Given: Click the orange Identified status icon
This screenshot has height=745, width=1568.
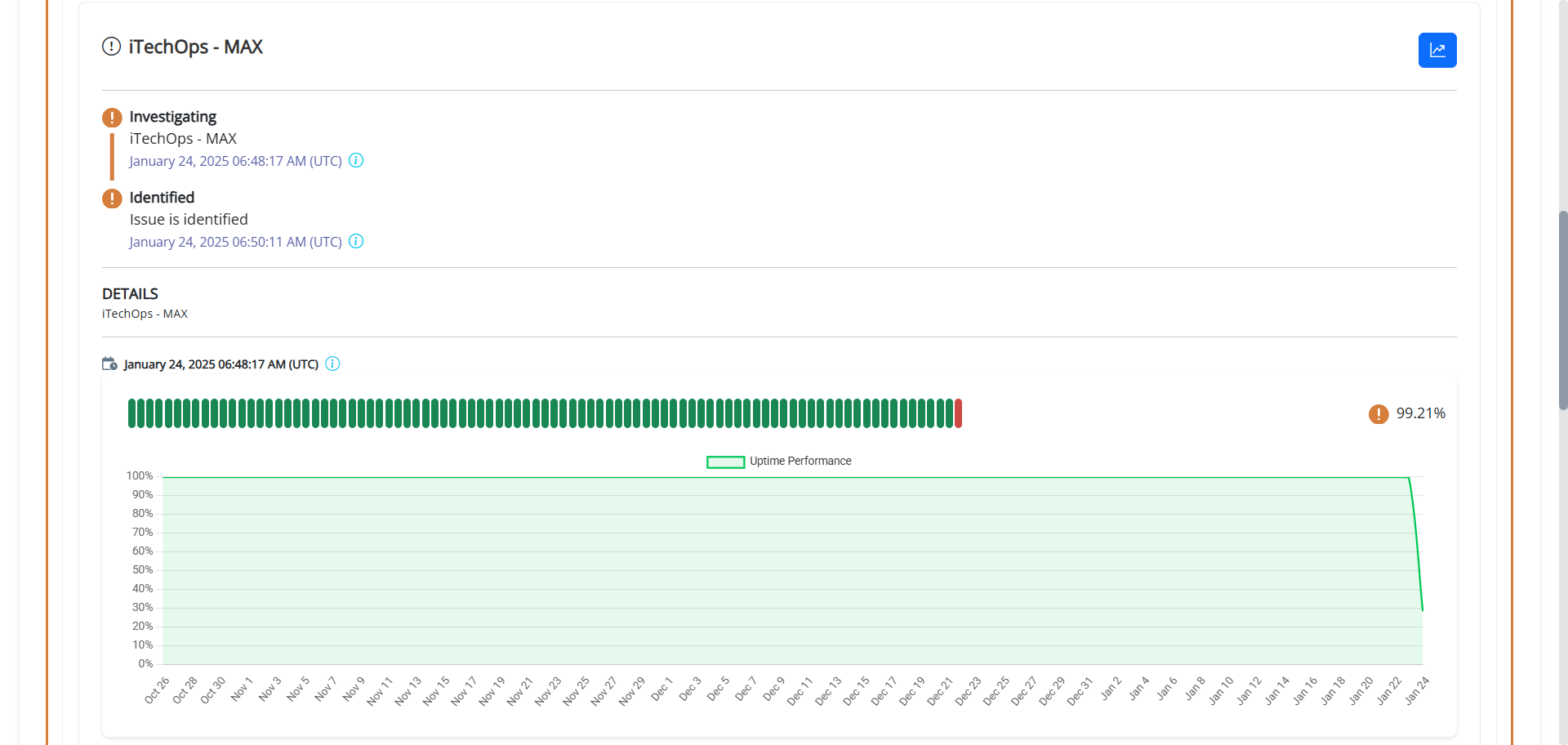Looking at the screenshot, I should (x=112, y=199).
